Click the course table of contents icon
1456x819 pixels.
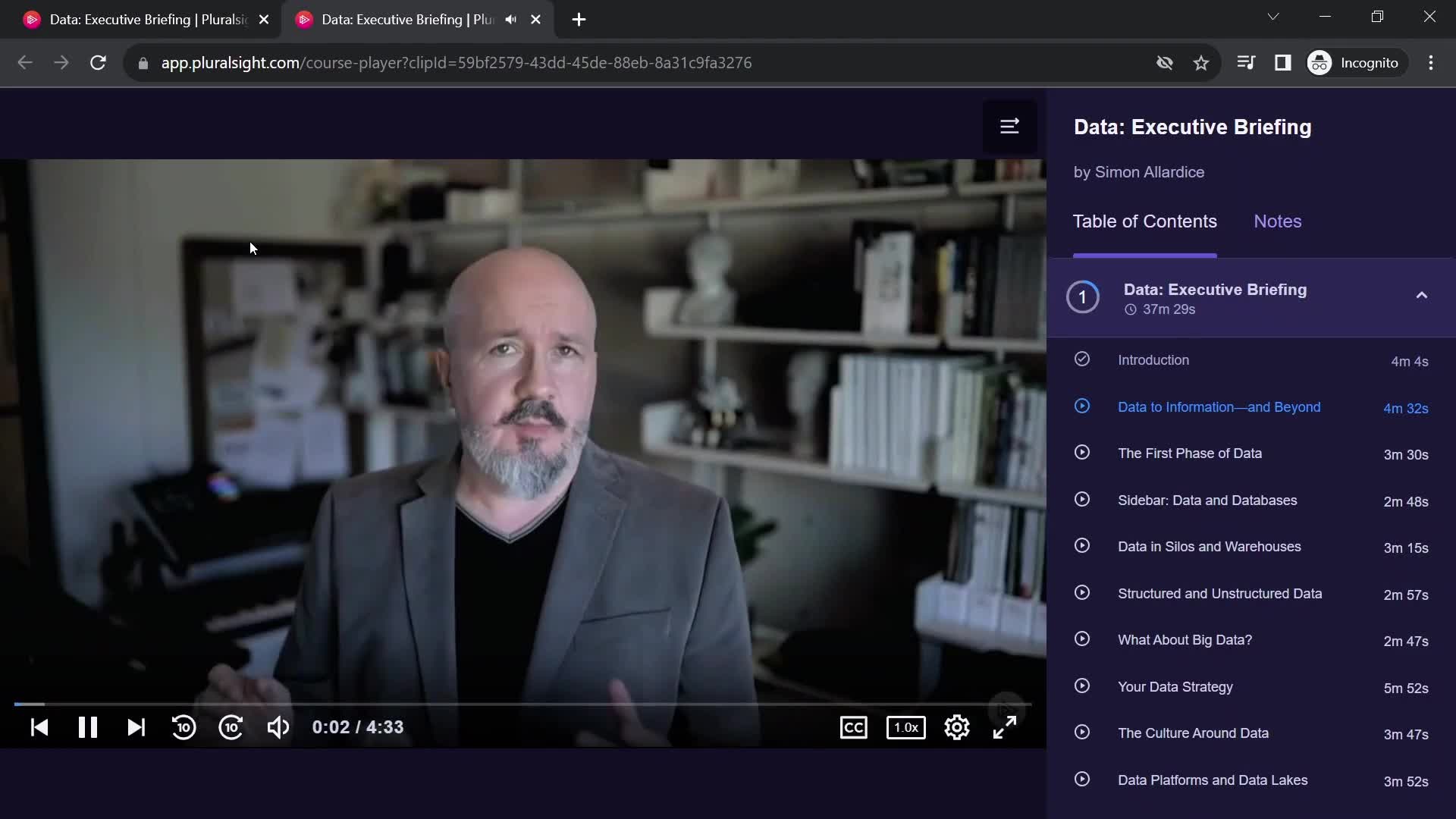(1009, 126)
